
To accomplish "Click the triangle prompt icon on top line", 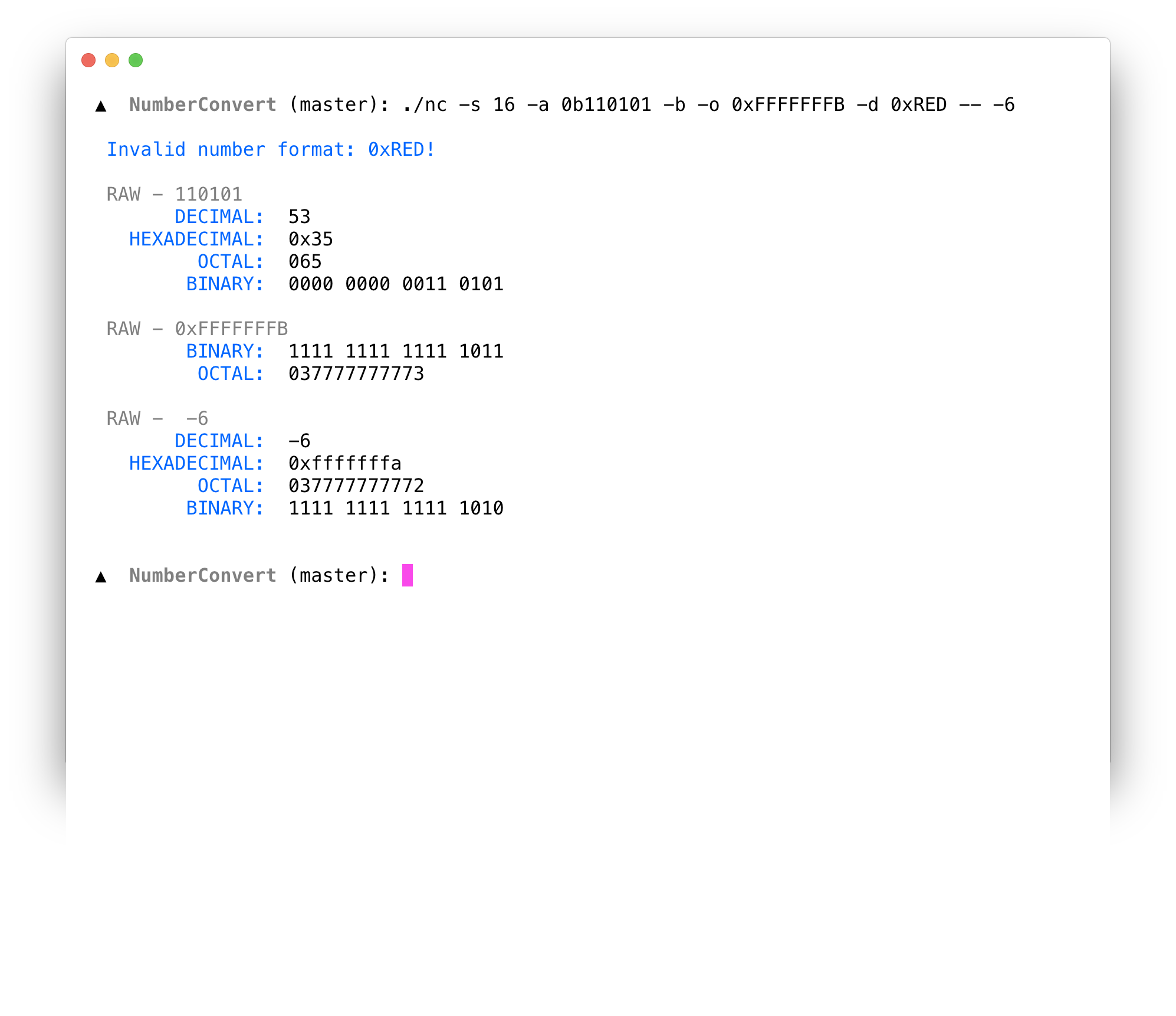I will (x=101, y=106).
